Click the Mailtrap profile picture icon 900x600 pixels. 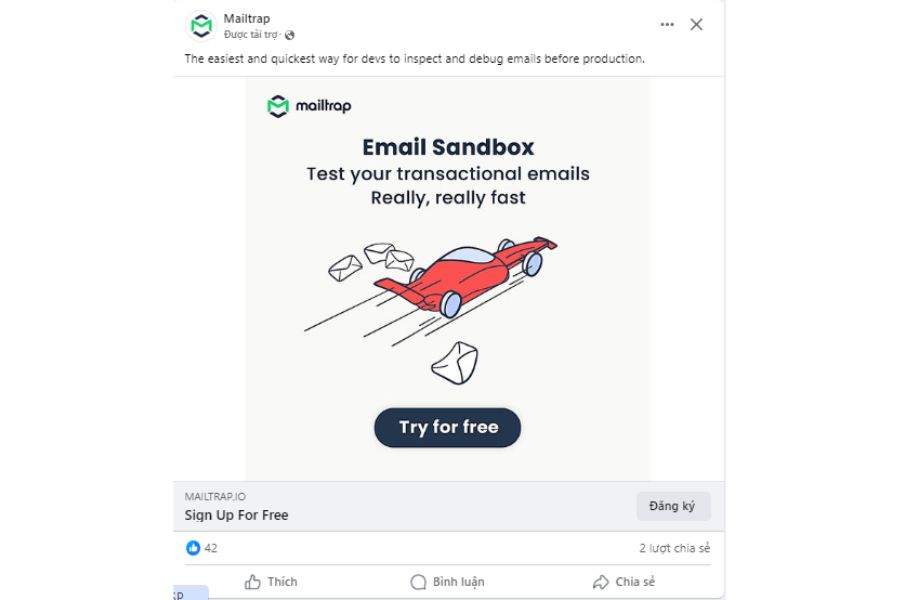(200, 24)
